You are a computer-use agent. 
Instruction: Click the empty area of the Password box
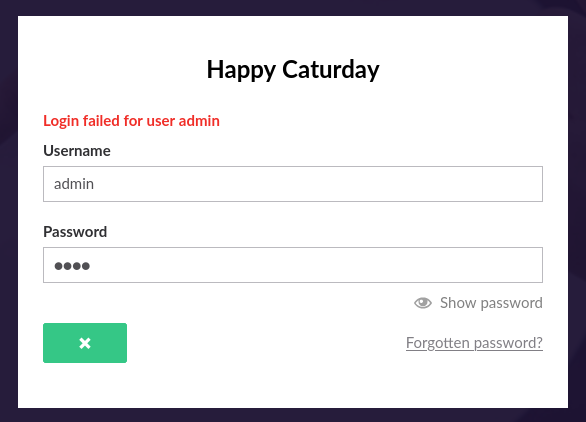pos(318,265)
